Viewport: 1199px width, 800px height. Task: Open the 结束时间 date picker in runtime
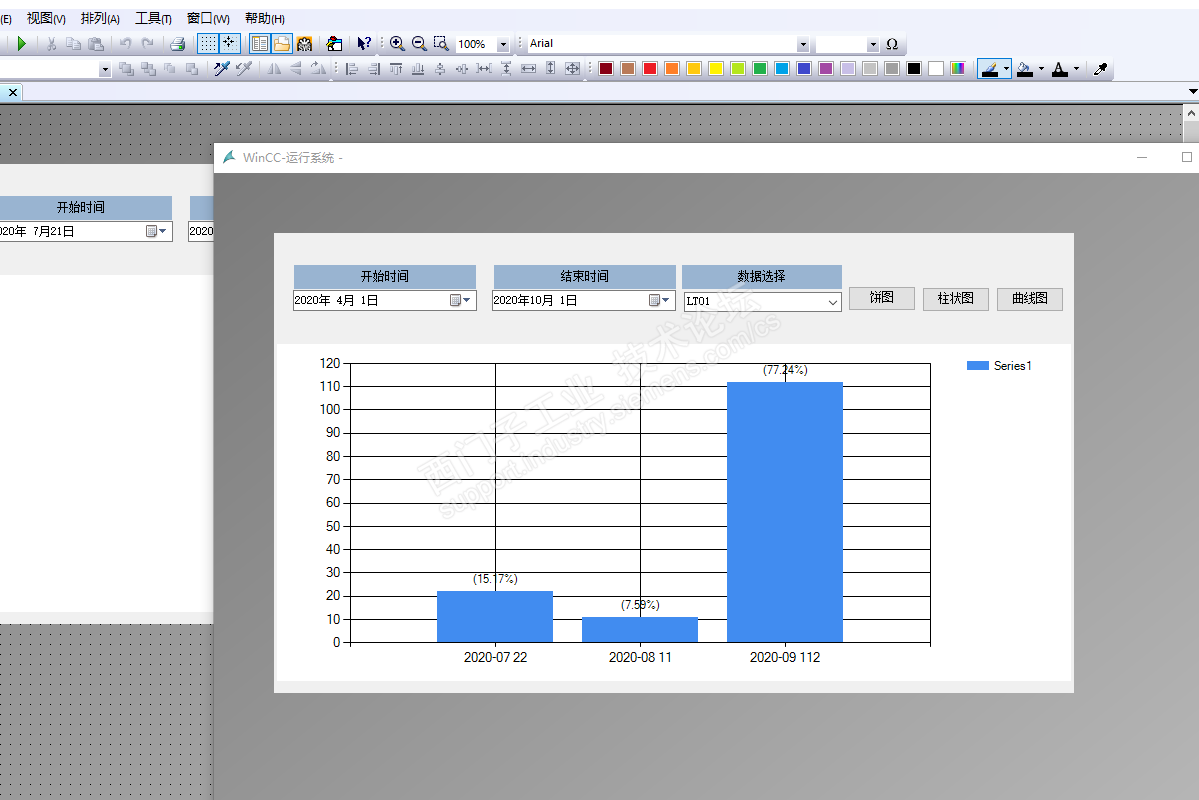coord(659,301)
